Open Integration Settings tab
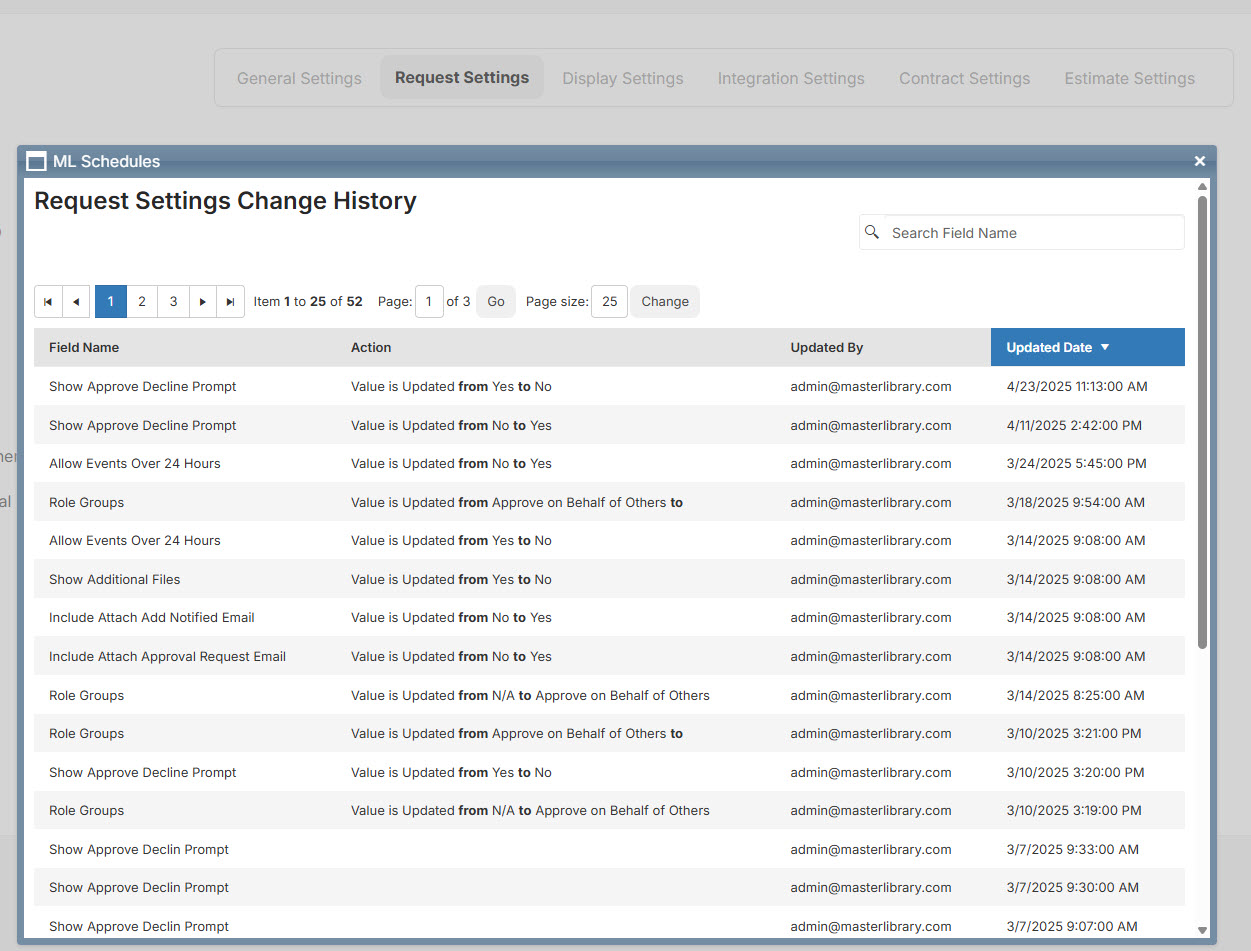This screenshot has width=1251, height=951. click(791, 78)
